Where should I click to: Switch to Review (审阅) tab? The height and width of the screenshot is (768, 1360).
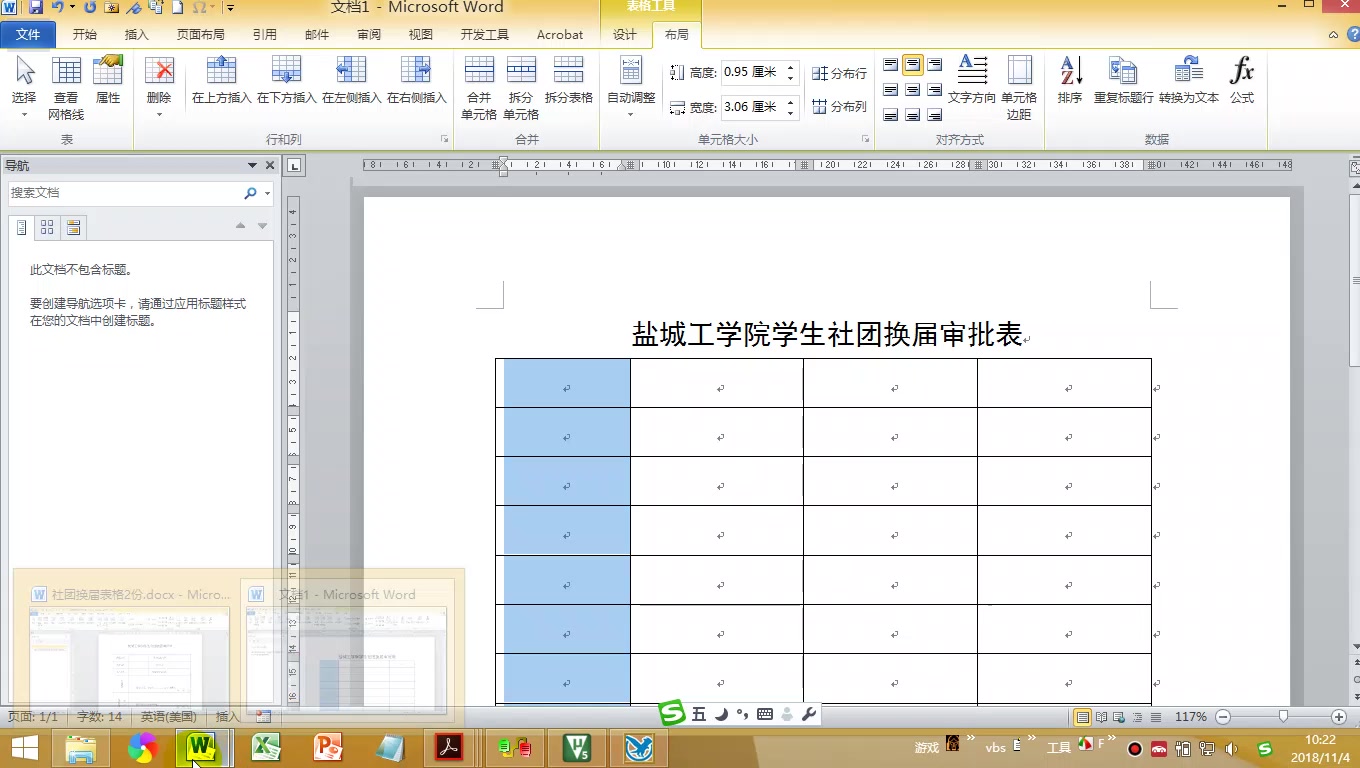[369, 34]
